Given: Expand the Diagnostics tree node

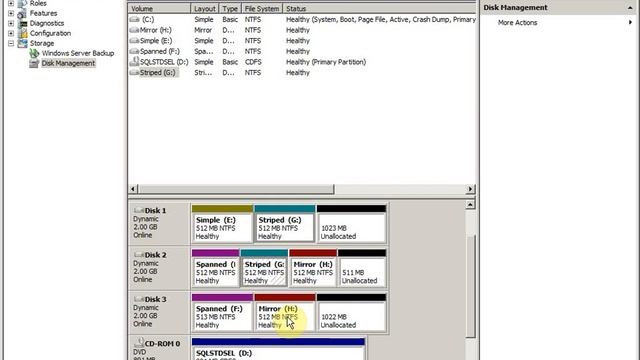Looking at the screenshot, I should [11, 23].
